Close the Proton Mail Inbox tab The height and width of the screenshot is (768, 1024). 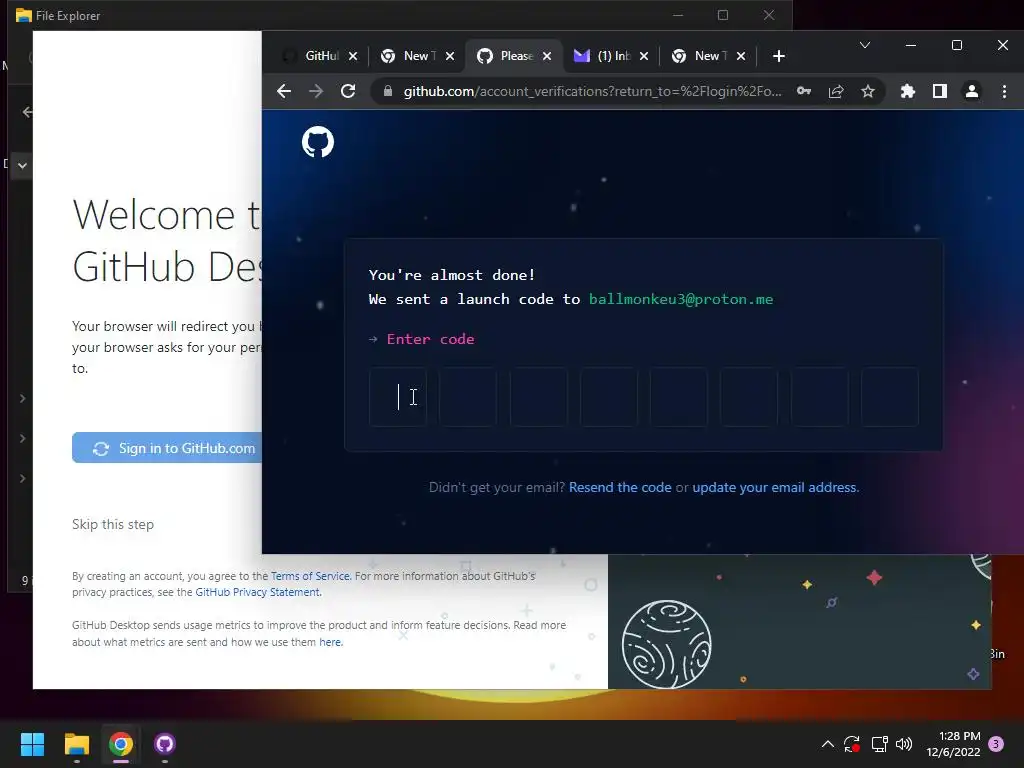tap(644, 56)
